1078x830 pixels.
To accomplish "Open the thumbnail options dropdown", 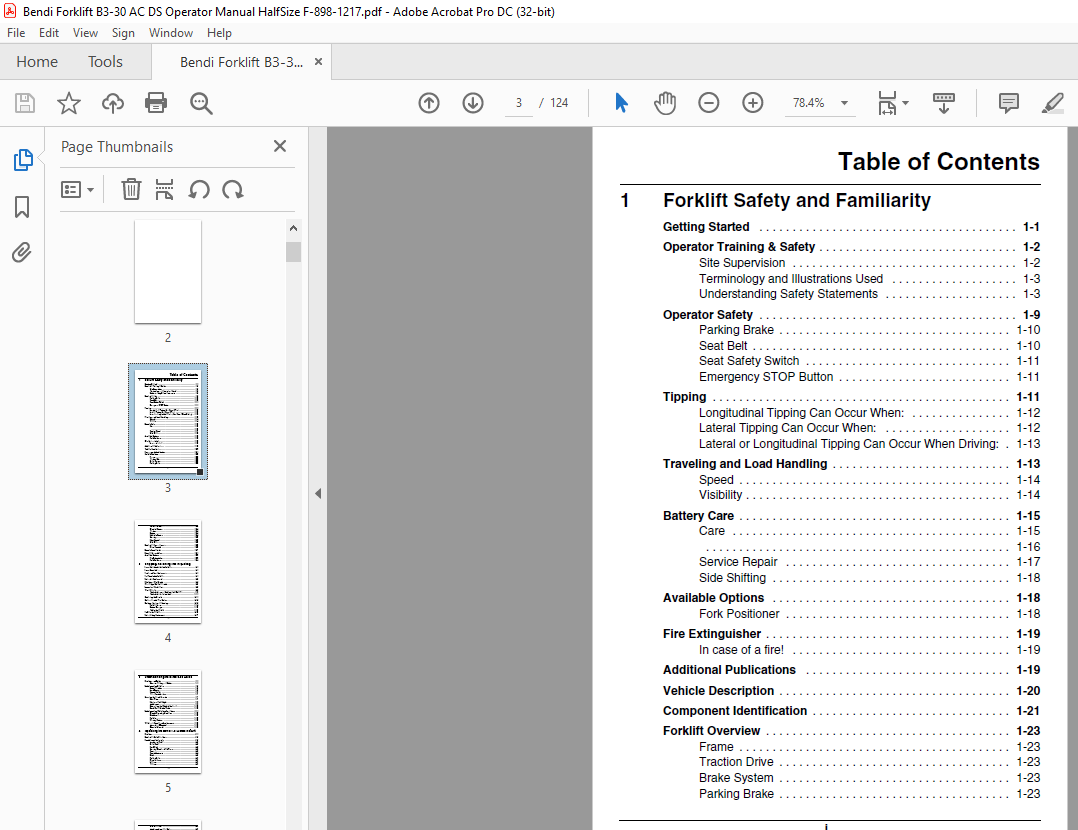I will (x=77, y=189).
